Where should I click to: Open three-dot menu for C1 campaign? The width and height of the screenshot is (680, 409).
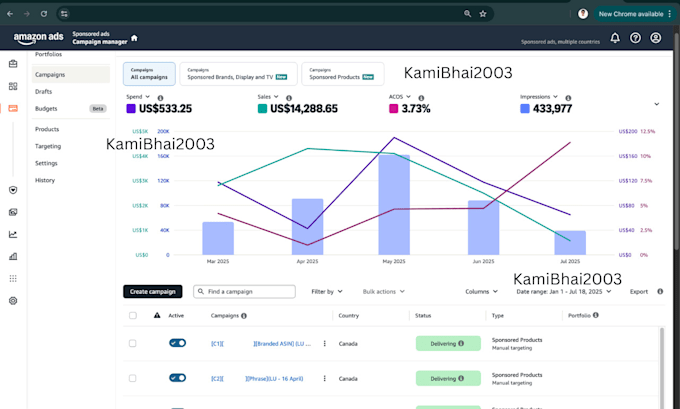324,344
